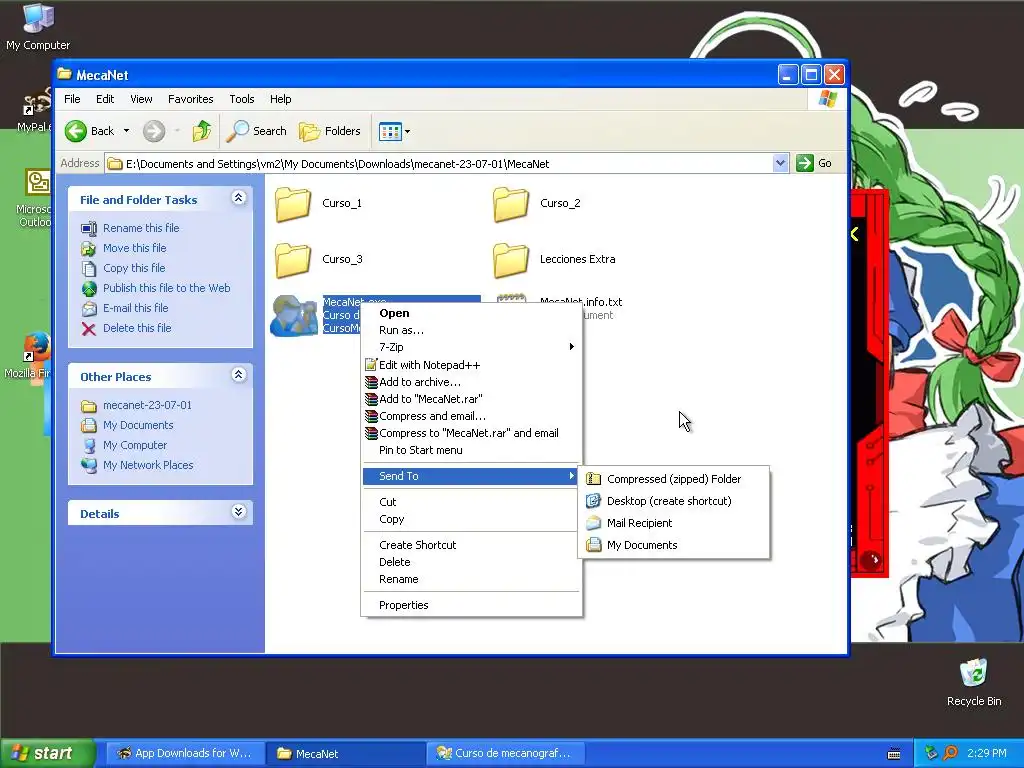Select the Curso_2 folder icon
The width and height of the screenshot is (1024, 768).
(x=511, y=204)
